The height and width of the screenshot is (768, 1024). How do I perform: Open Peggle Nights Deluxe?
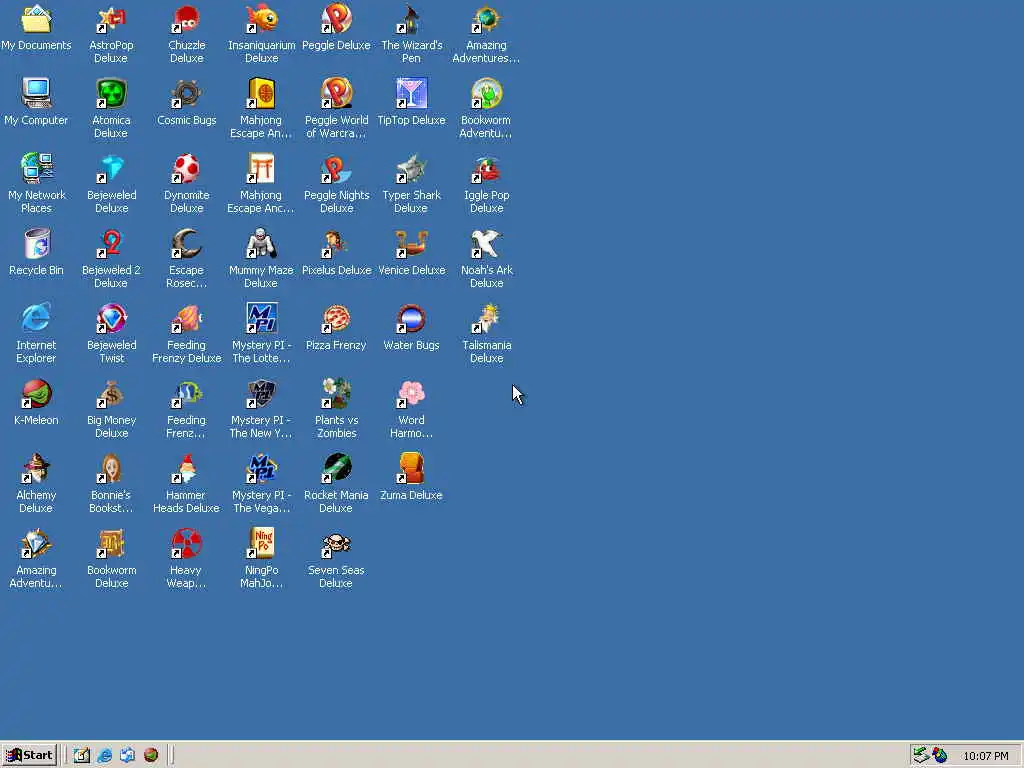(336, 168)
